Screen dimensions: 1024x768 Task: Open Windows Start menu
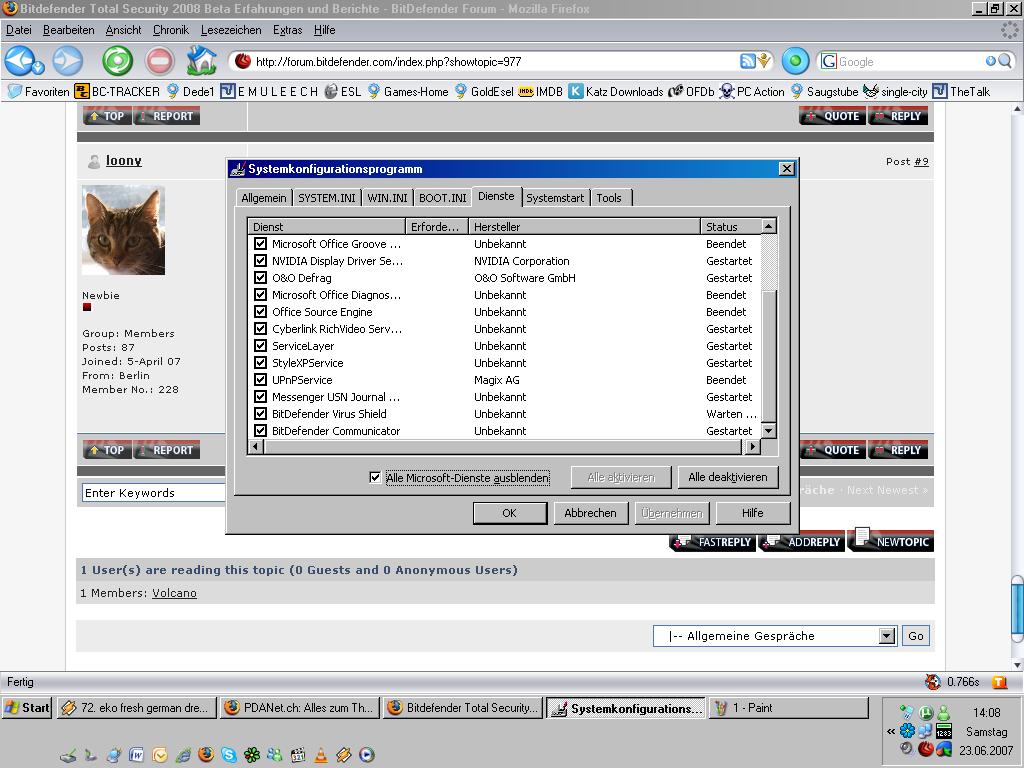pyautogui.click(x=27, y=707)
